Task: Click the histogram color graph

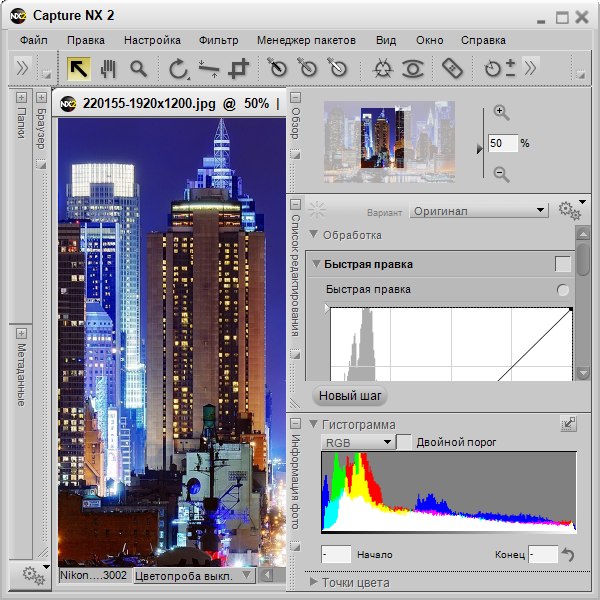Action: tap(449, 492)
